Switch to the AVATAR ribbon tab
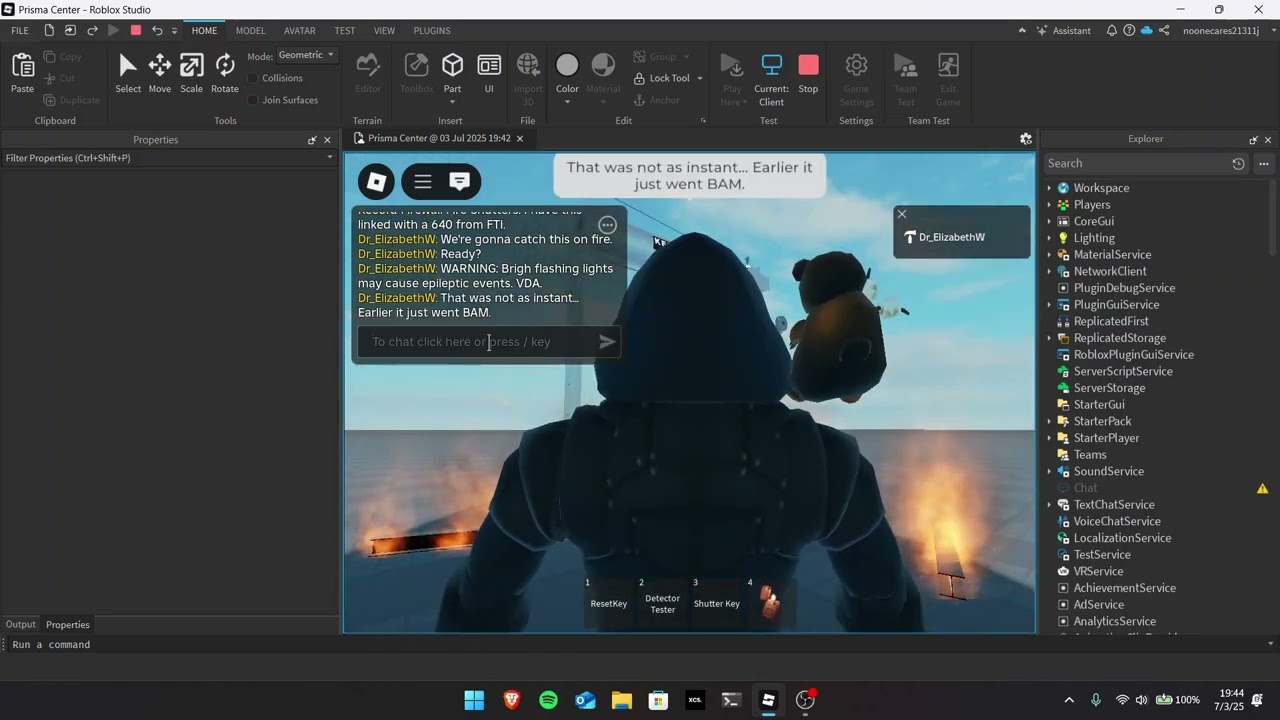 (x=300, y=30)
